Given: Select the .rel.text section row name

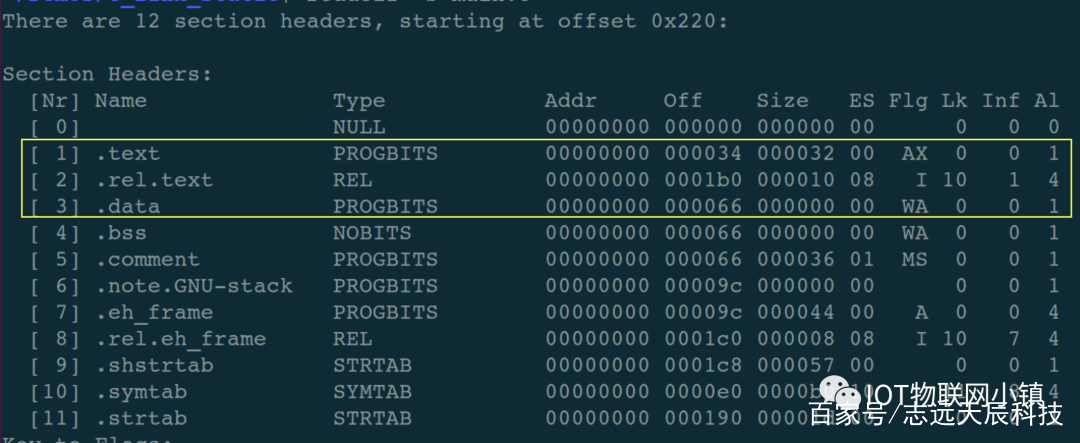Looking at the screenshot, I should (154, 181).
